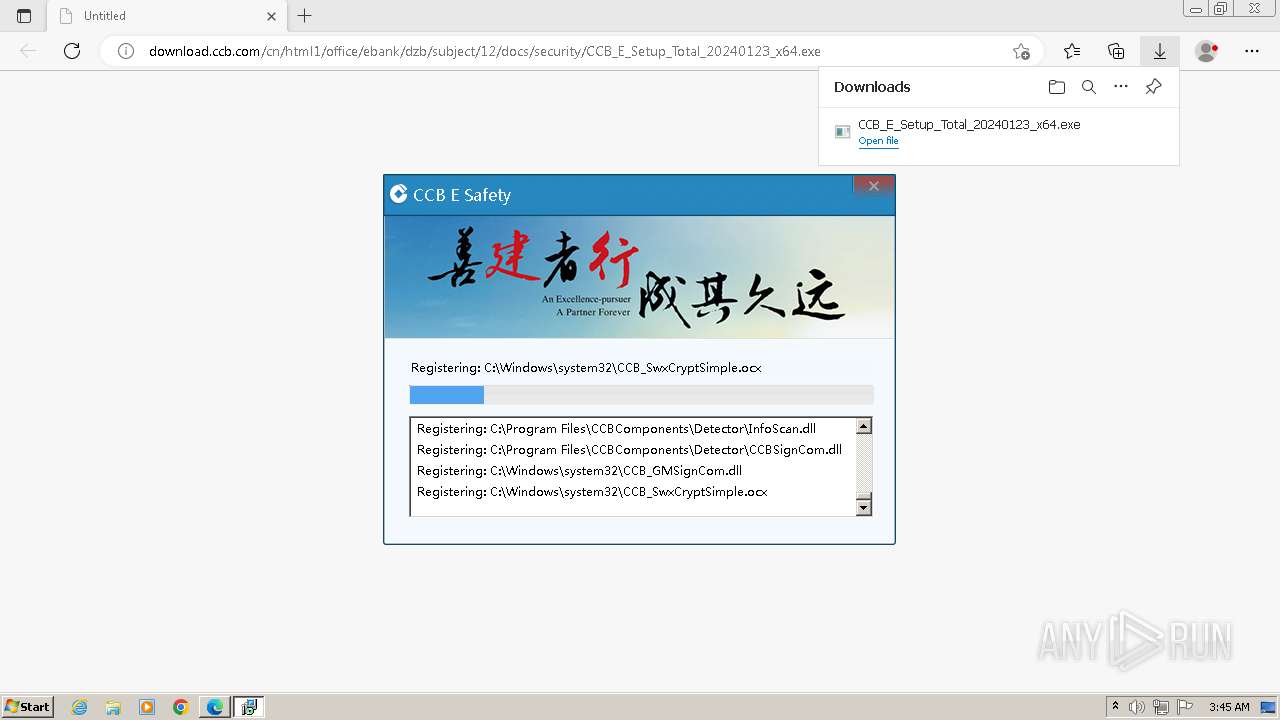Minimize the Edge browser window
1280x720 pixels.
[1196, 9]
